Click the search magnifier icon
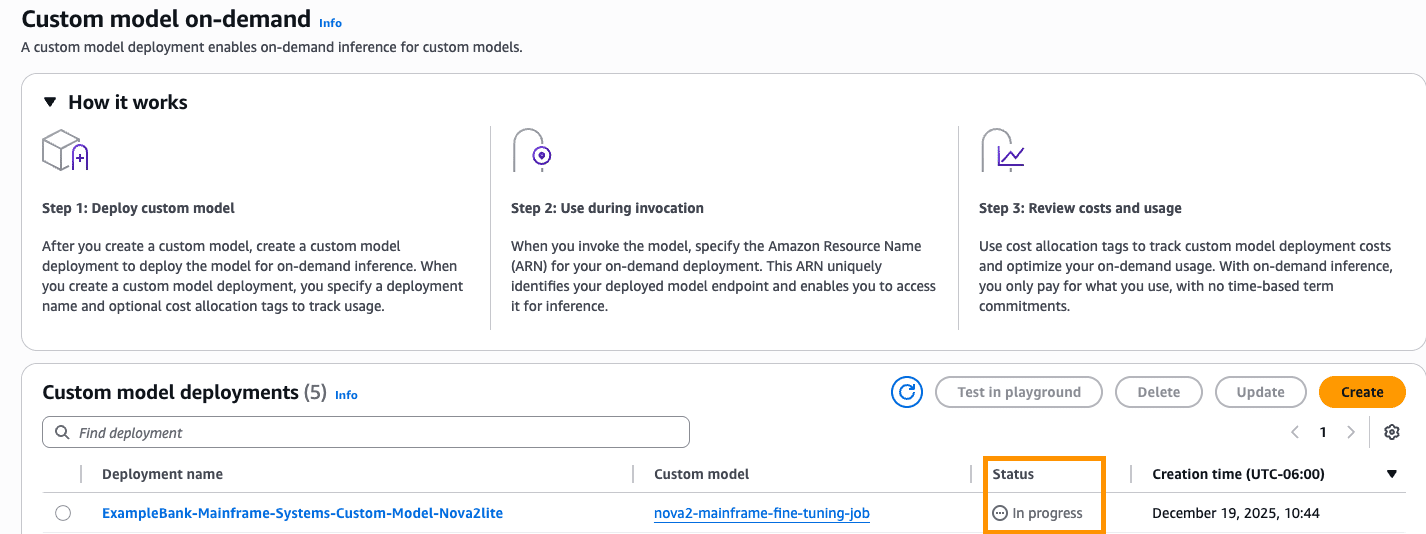Screen dimensions: 1426x534 62,433
